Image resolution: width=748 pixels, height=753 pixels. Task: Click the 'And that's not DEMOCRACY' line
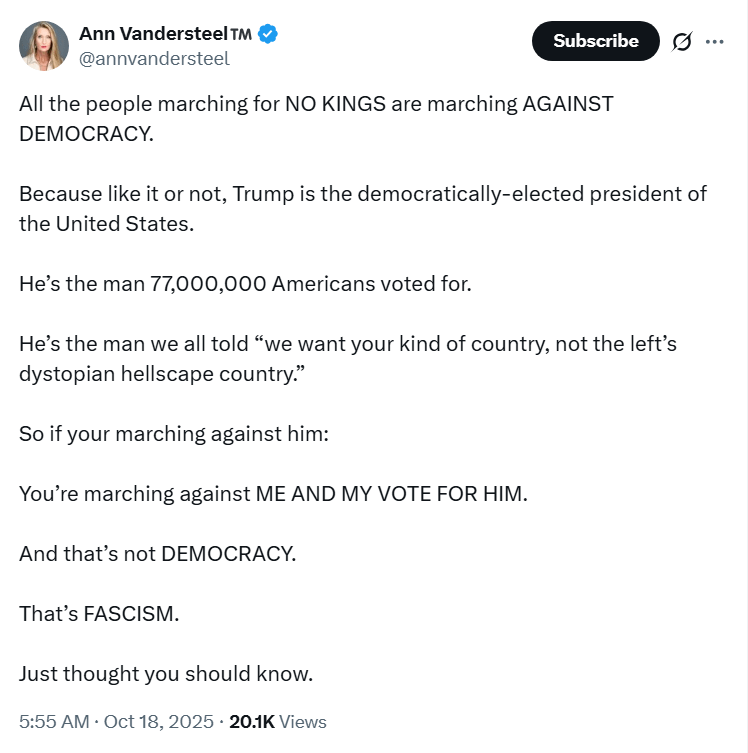click(158, 553)
